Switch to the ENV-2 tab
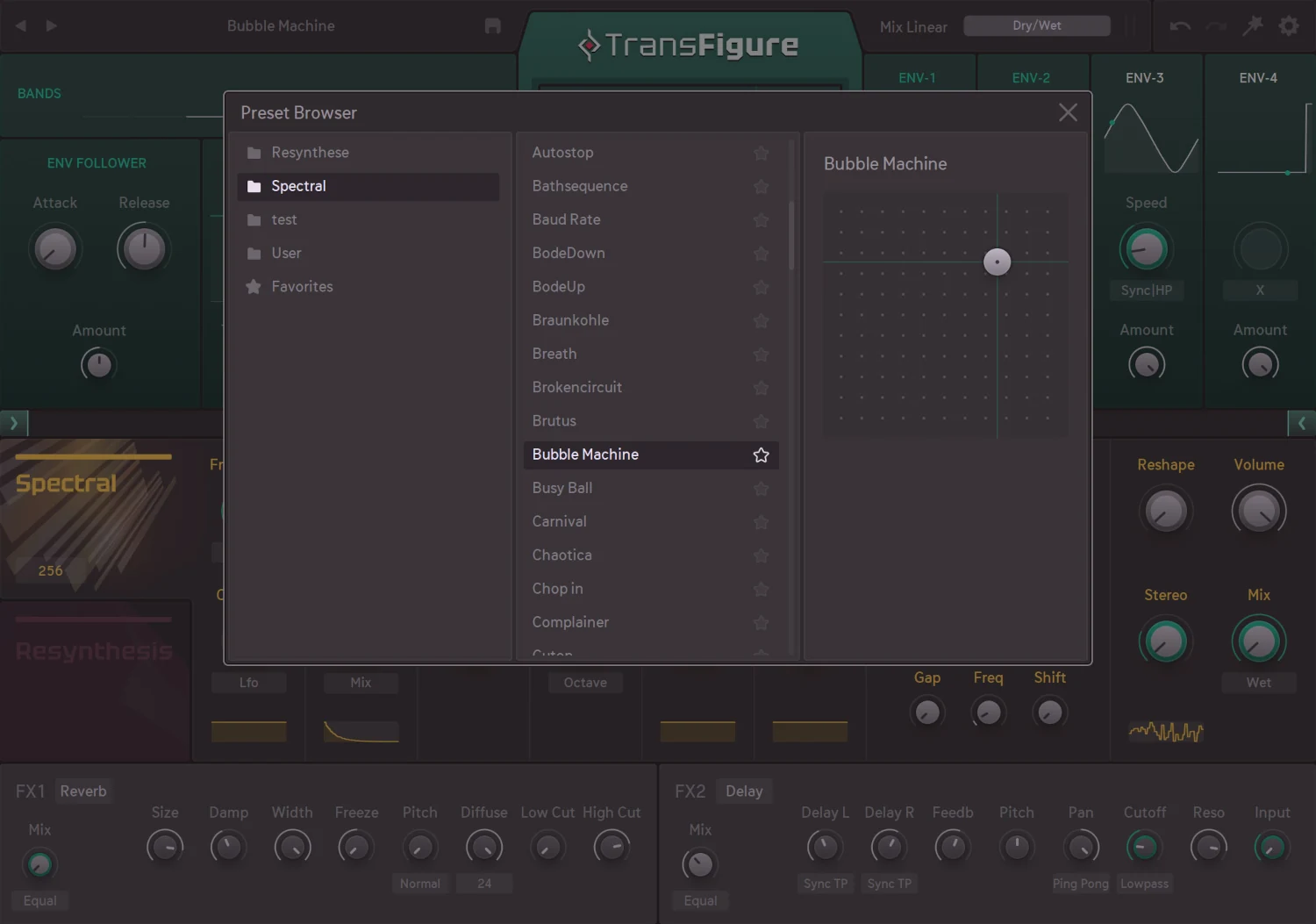1316x924 pixels. pyautogui.click(x=1032, y=77)
